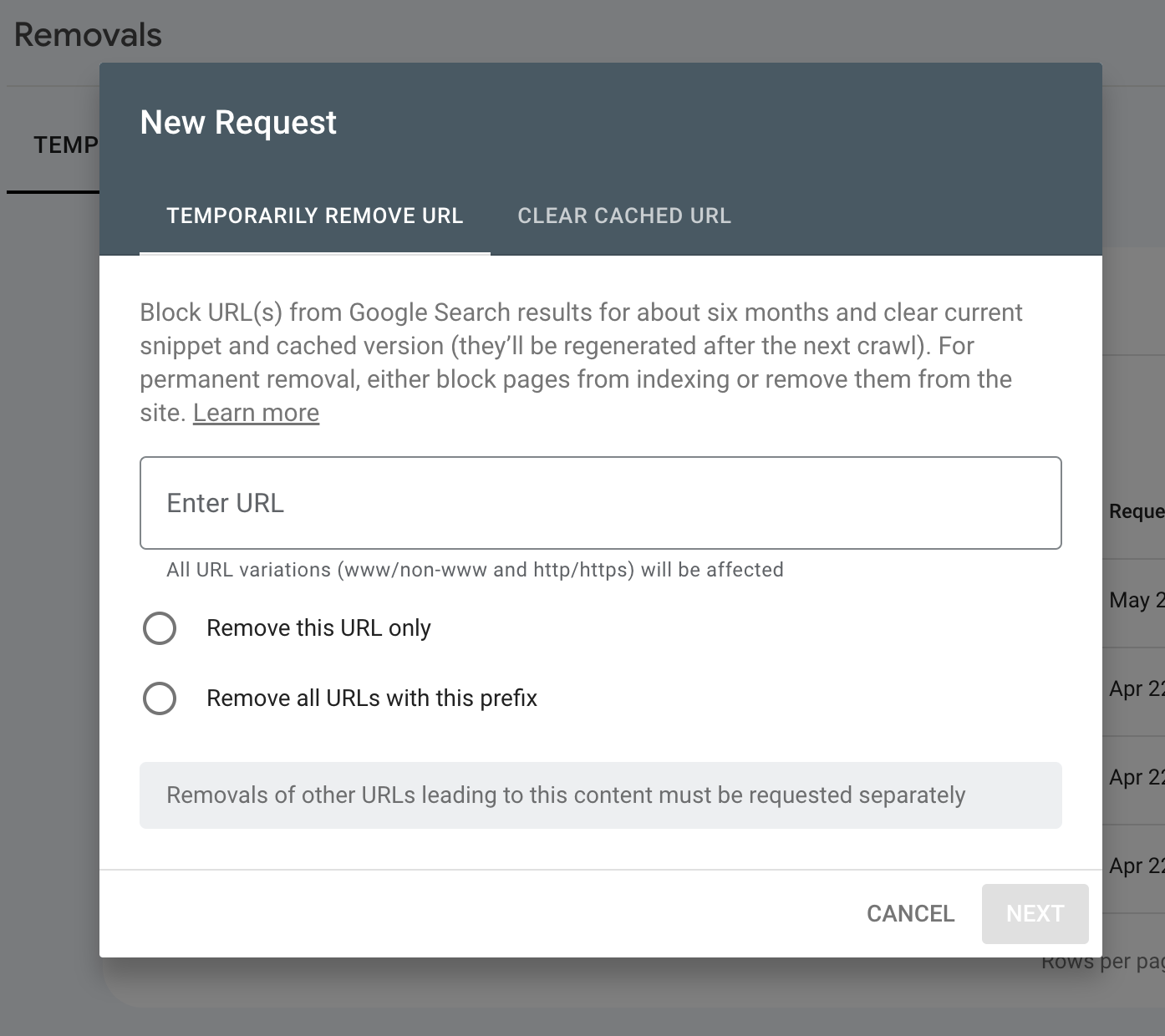Select the middle of three Apr 22 rows
The image size is (1165, 1036).
point(1136,778)
